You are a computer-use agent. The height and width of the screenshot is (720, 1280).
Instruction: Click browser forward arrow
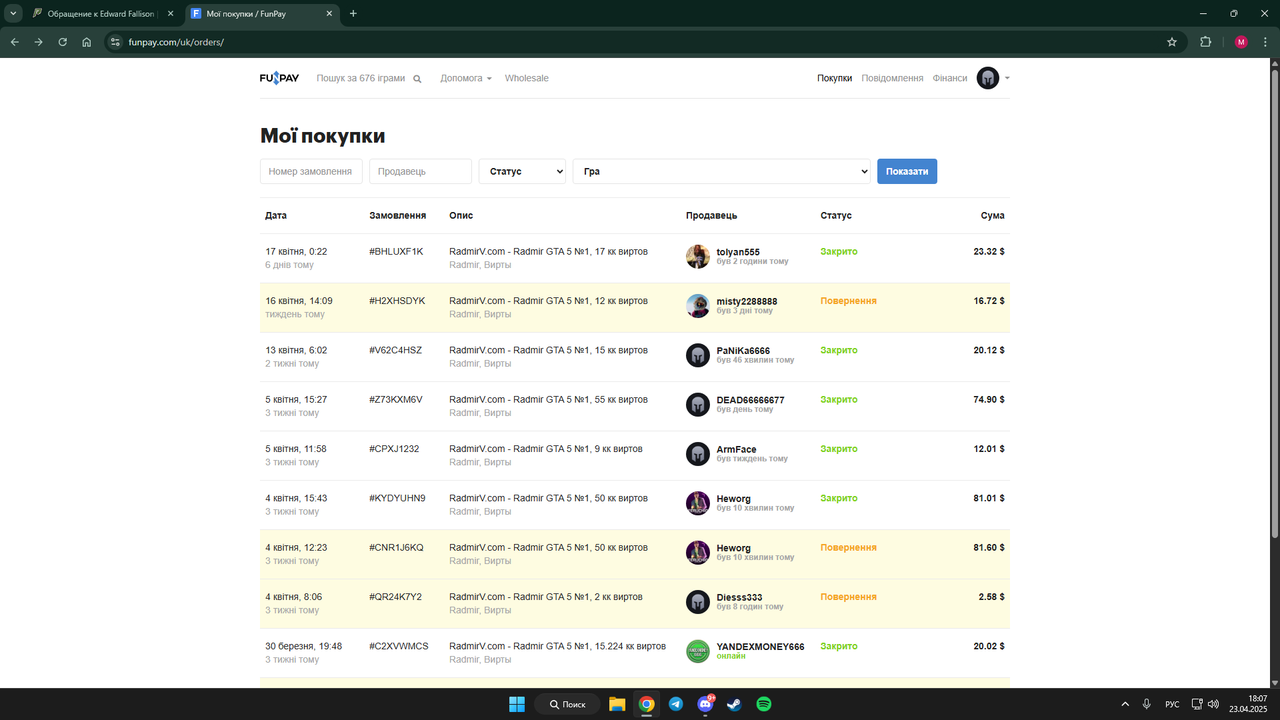[38, 42]
